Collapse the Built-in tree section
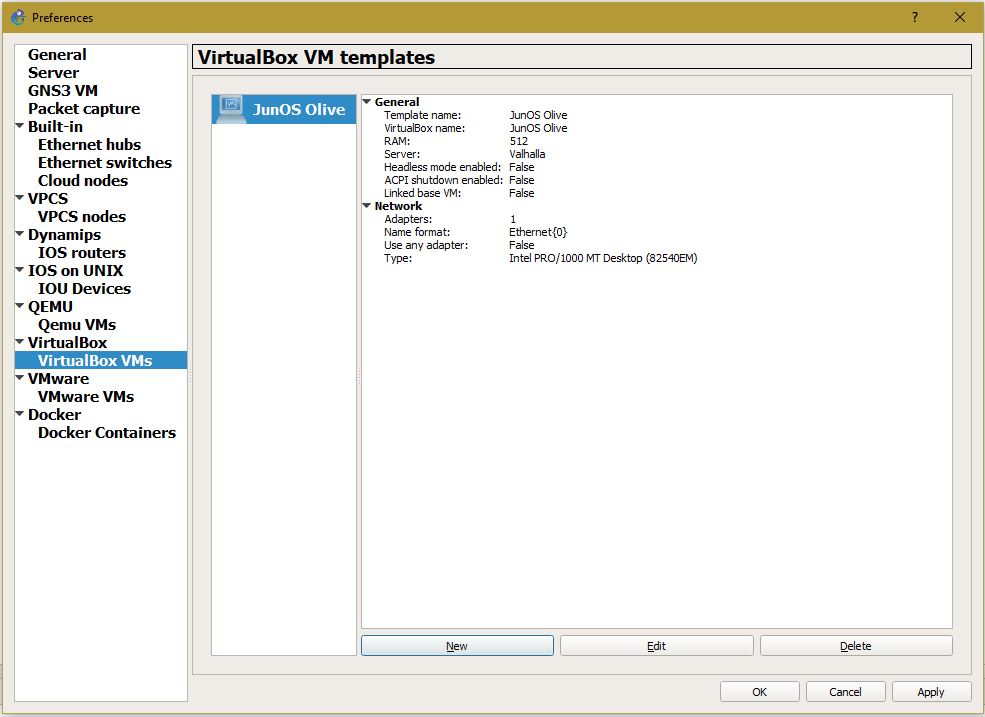 pos(20,126)
